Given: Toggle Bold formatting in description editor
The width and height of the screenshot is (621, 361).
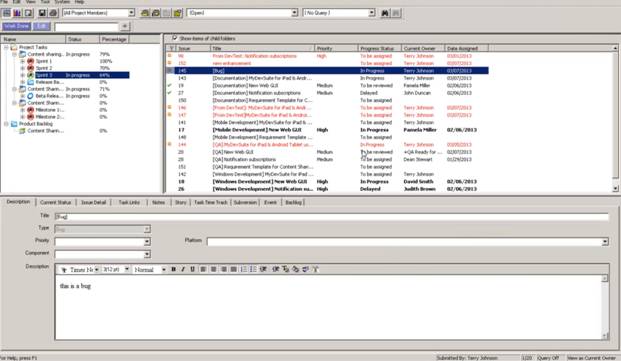Looking at the screenshot, I should 173,269.
